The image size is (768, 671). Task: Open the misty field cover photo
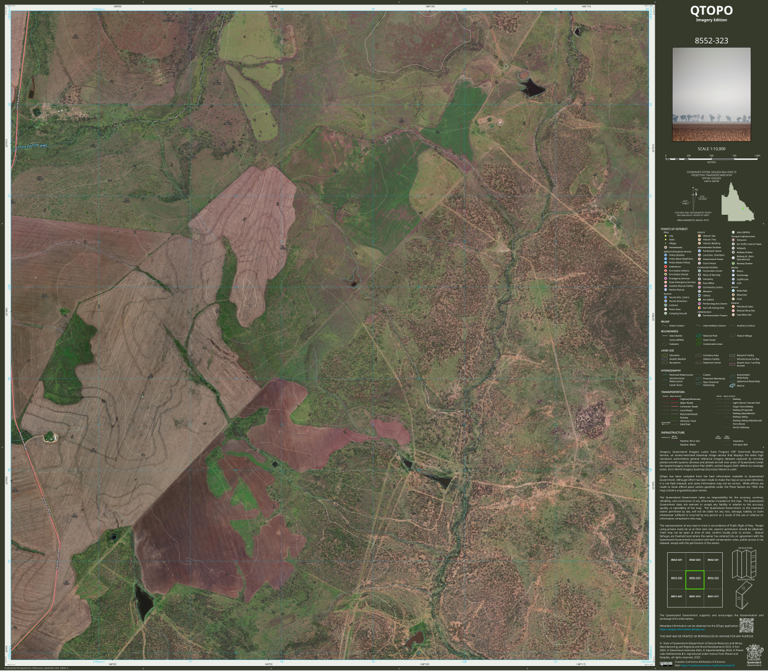(711, 94)
